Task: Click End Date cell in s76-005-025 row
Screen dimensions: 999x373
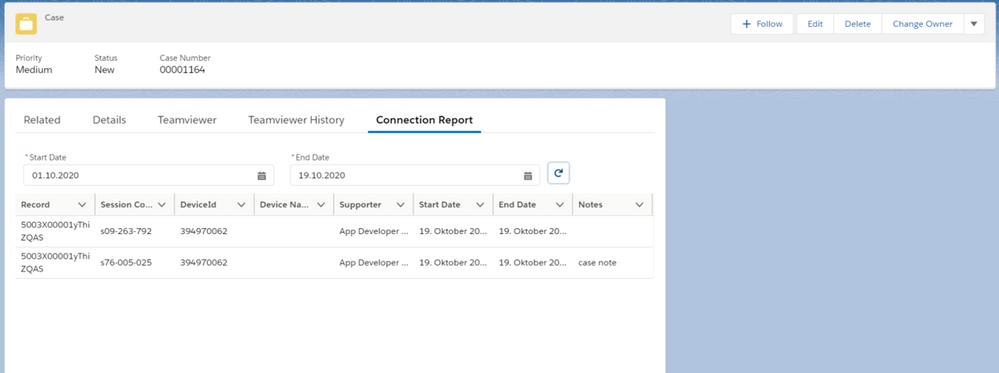Action: (533, 262)
